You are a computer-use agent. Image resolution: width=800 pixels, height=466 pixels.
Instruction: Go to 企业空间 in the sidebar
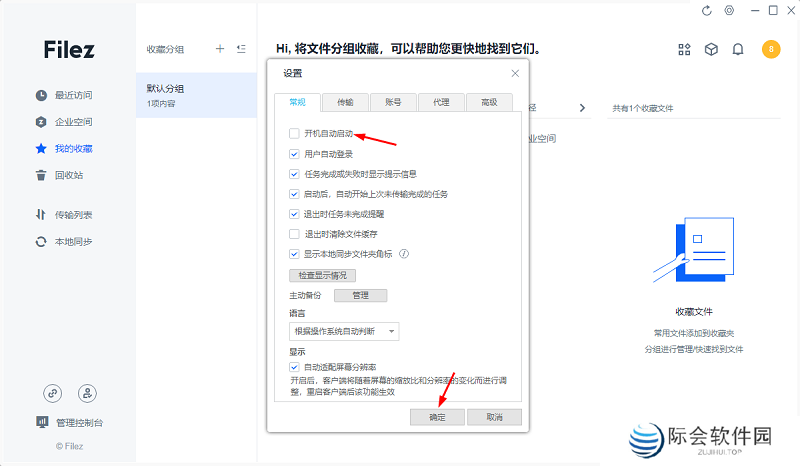click(64, 122)
